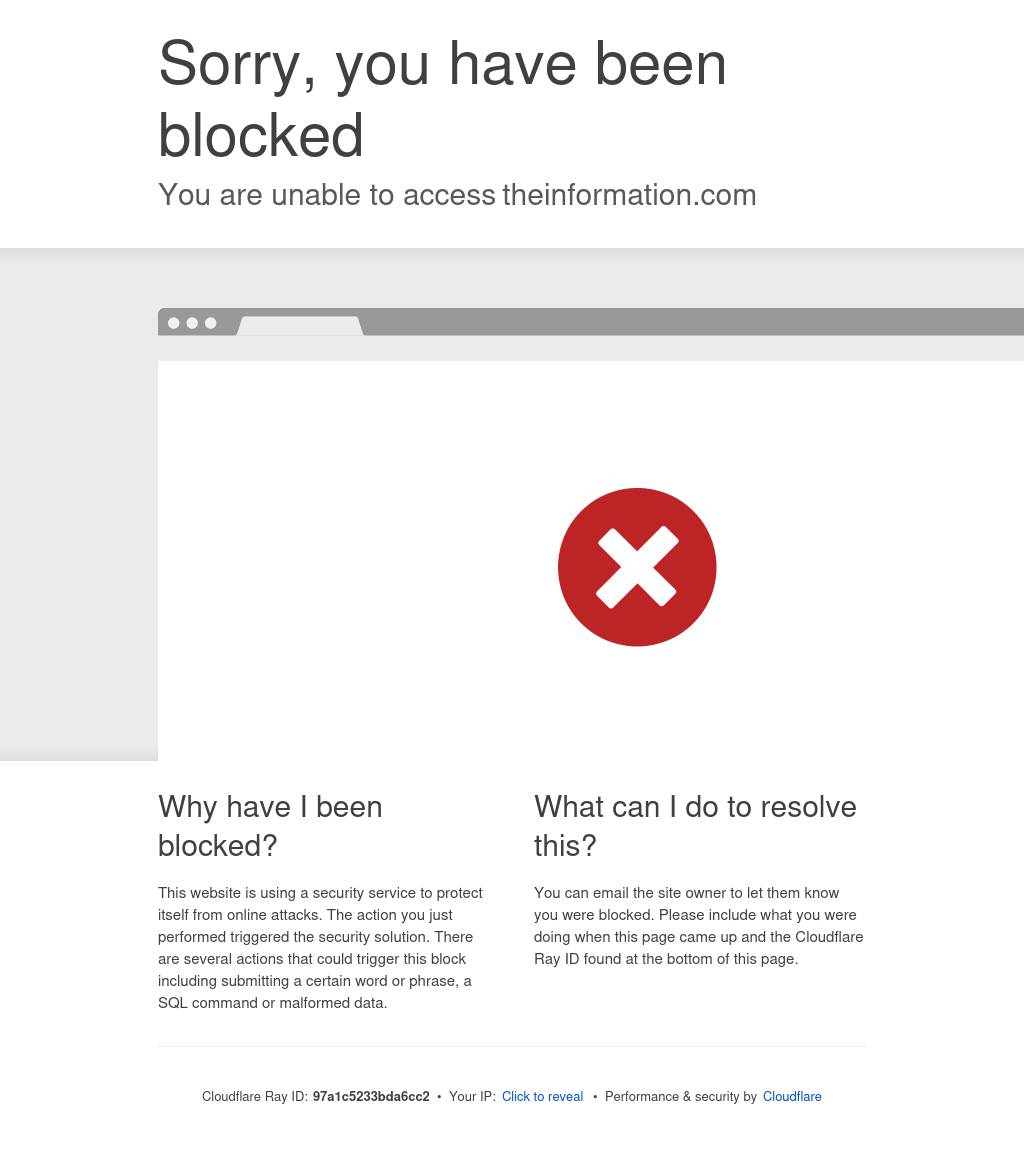Click the 'You are unable to access' subtitle
The image size is (1024, 1155).
tap(326, 194)
